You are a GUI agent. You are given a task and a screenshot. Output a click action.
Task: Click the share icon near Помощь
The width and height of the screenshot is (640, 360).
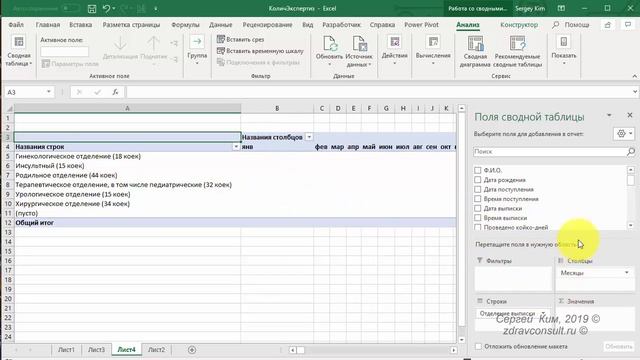pyautogui.click(x=608, y=25)
